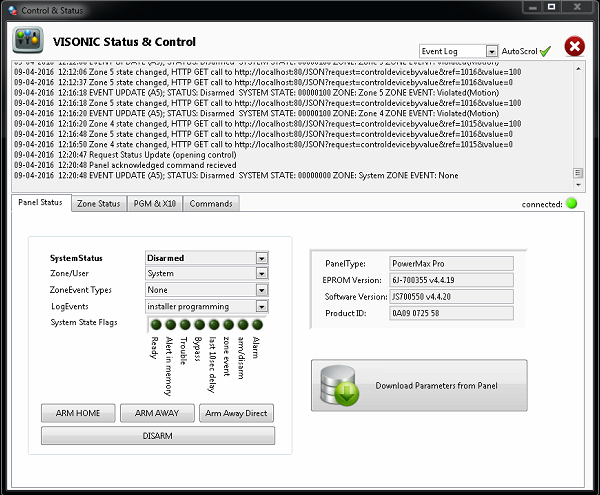Click the Trouble flag LED

[x=185, y=325]
